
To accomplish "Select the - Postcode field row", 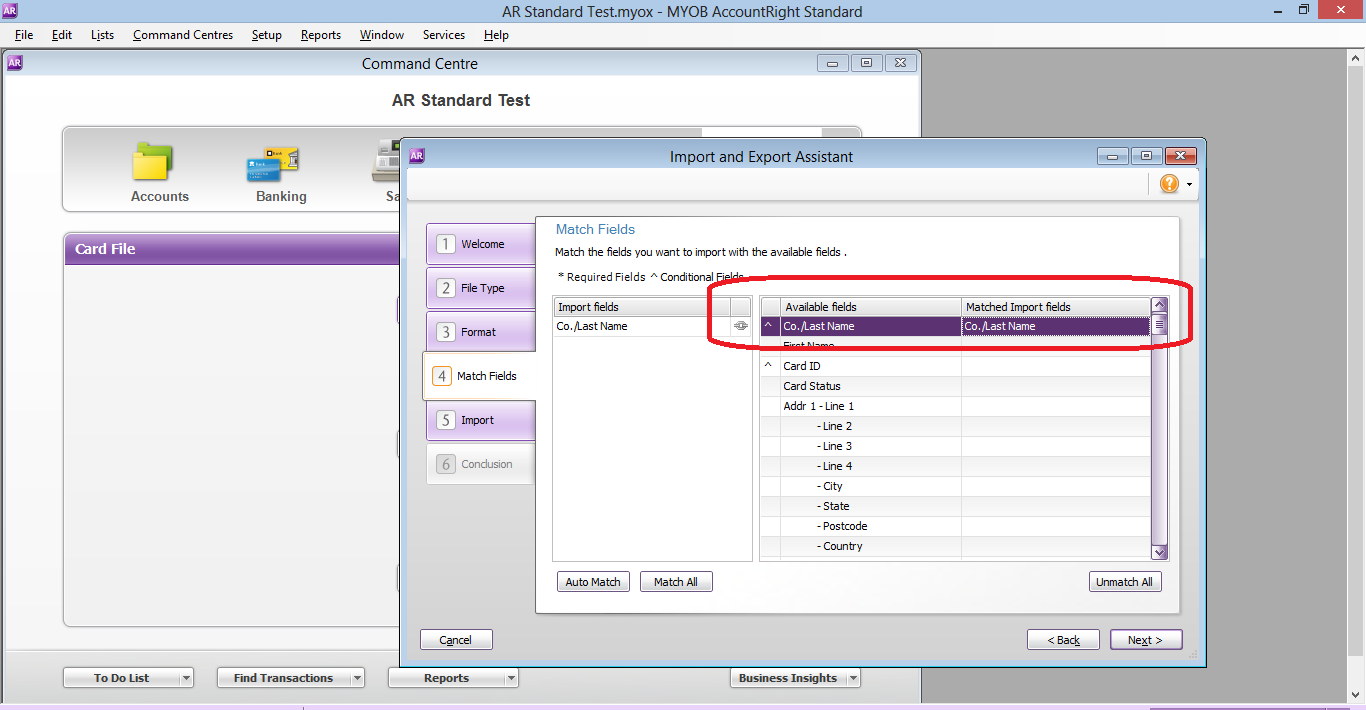I will pos(870,526).
